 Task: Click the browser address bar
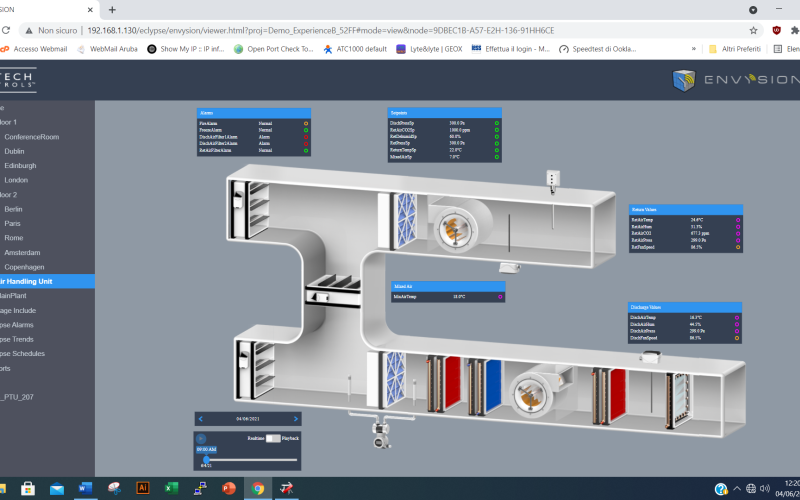point(400,30)
